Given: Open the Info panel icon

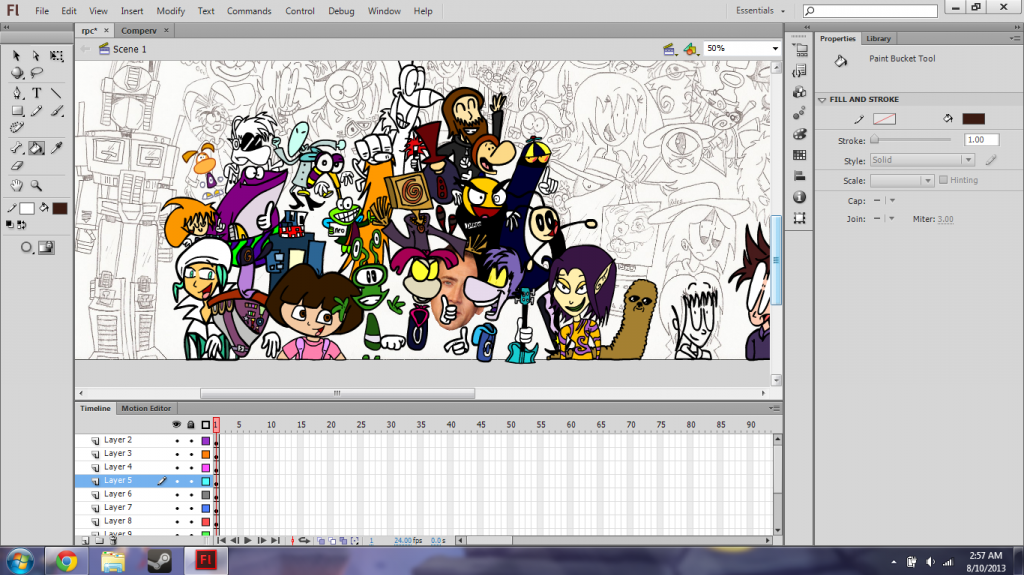Looking at the screenshot, I should click(x=800, y=197).
